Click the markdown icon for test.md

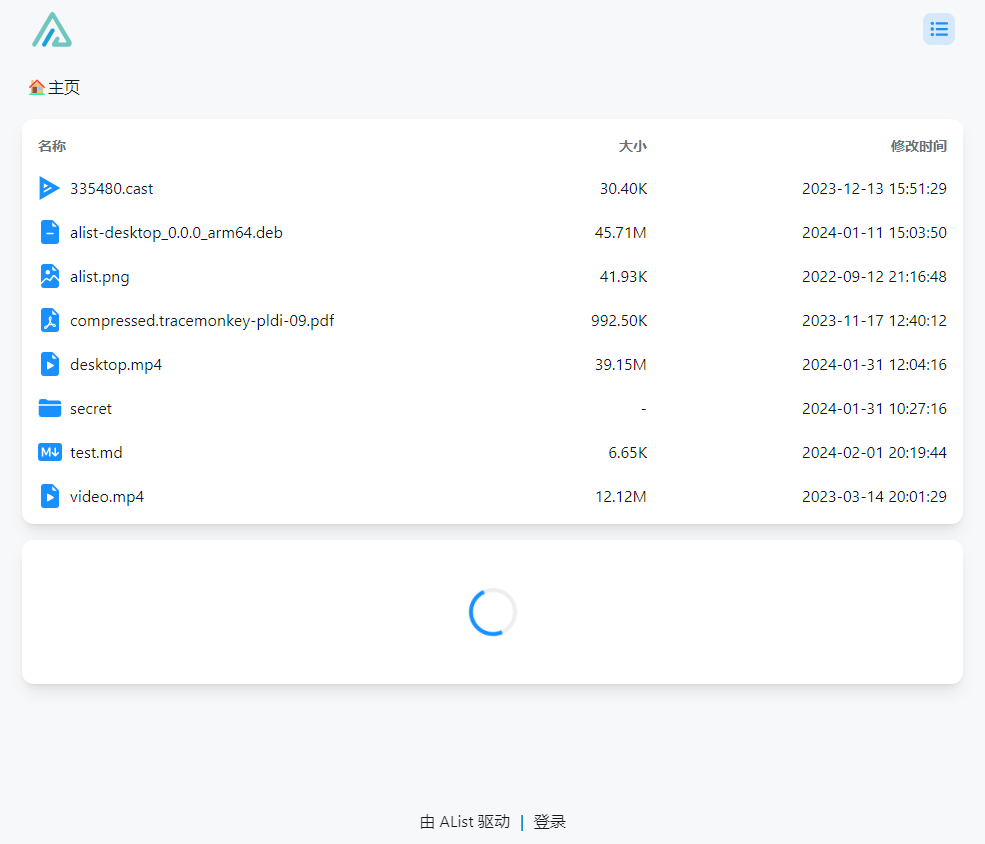pyautogui.click(x=49, y=452)
